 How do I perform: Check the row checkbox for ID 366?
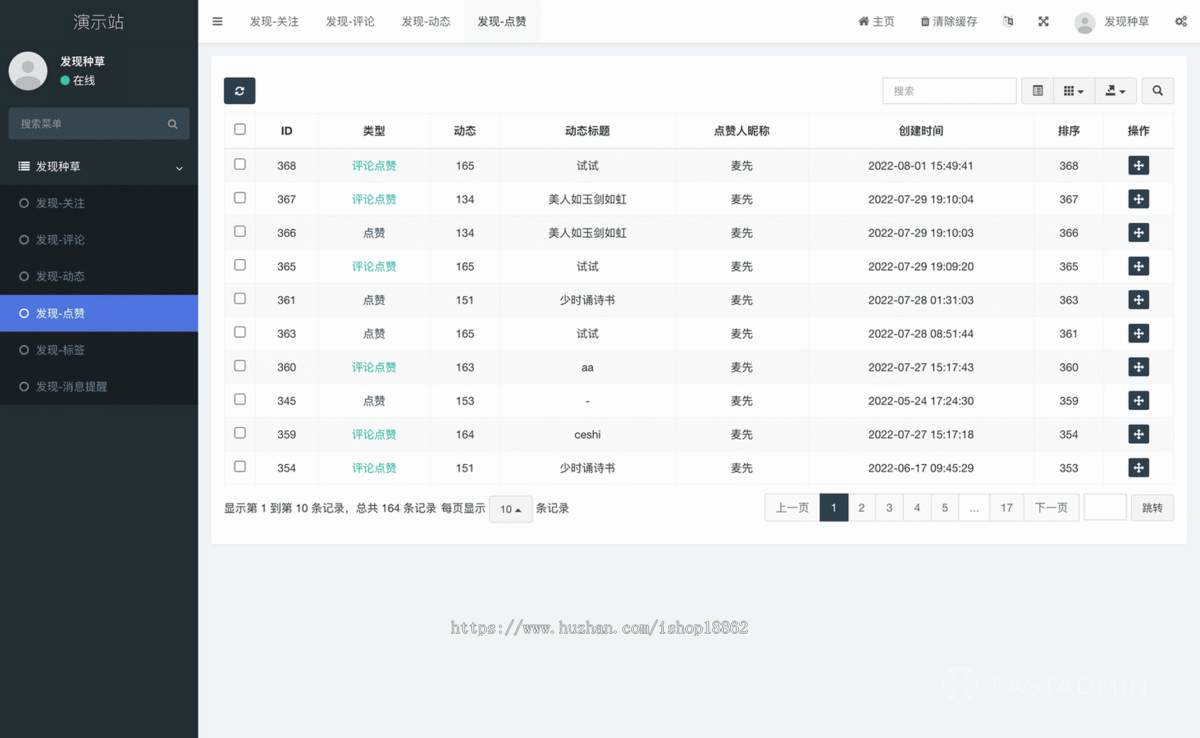tap(239, 231)
